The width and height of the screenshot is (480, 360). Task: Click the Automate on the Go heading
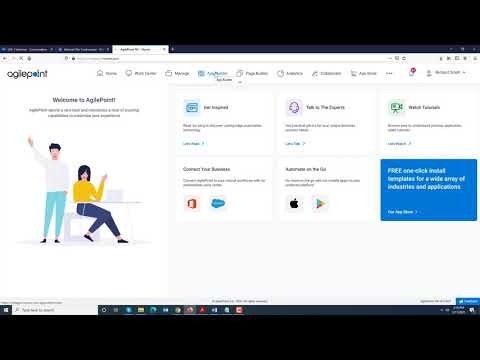(306, 169)
